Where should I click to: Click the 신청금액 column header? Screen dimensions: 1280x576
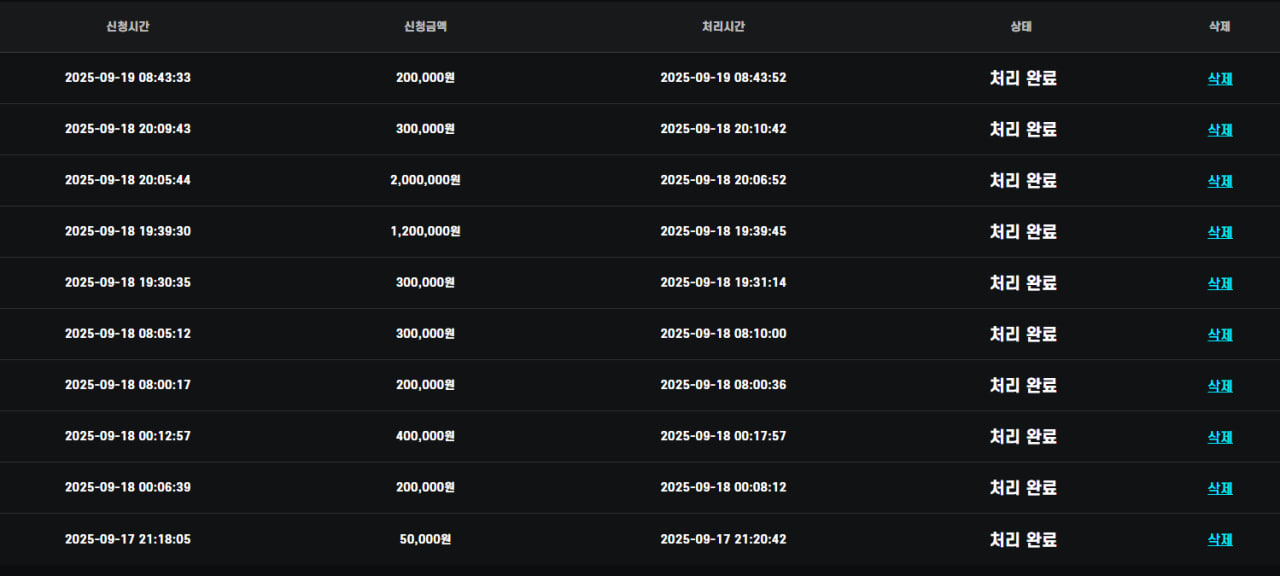point(425,27)
